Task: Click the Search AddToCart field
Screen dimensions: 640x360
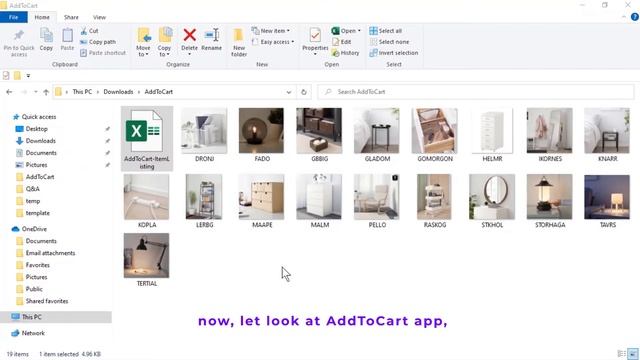Action: [476, 92]
